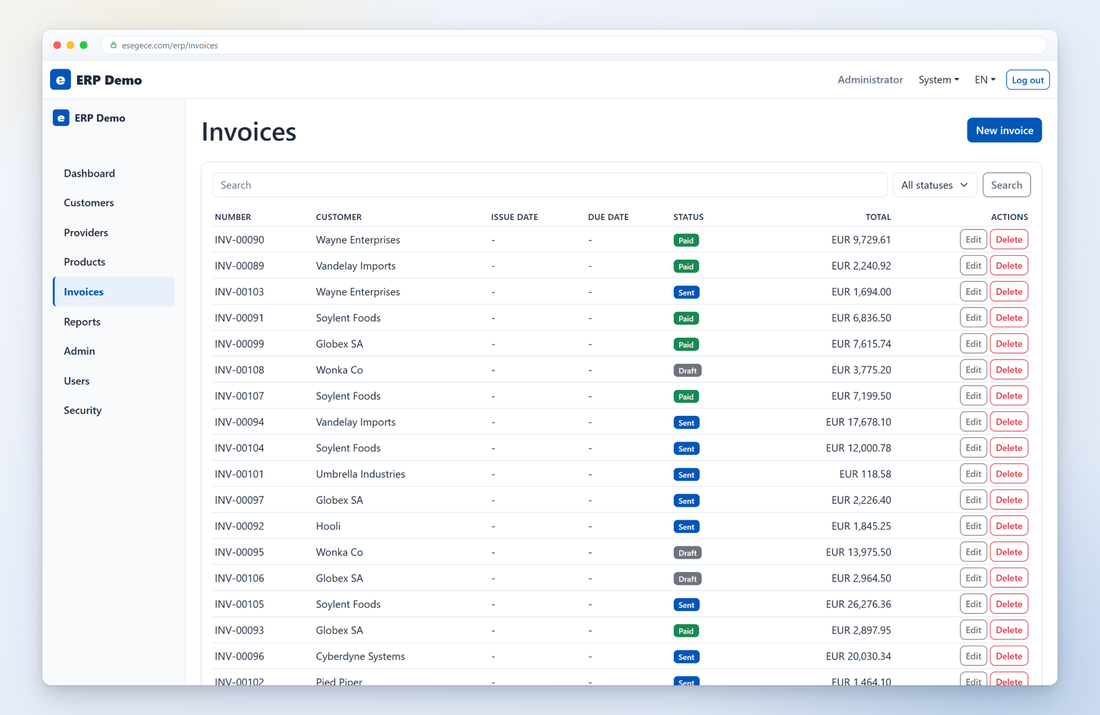Open Providers in the sidebar
The image size is (1100, 715).
[x=114, y=232]
